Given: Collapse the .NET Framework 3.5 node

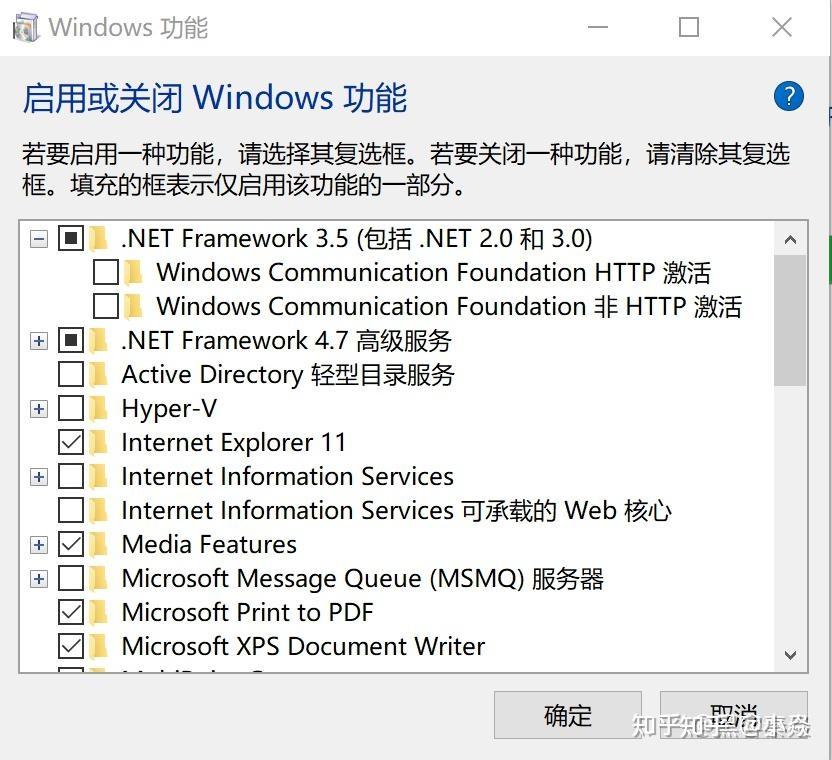Looking at the screenshot, I should coord(38,239).
